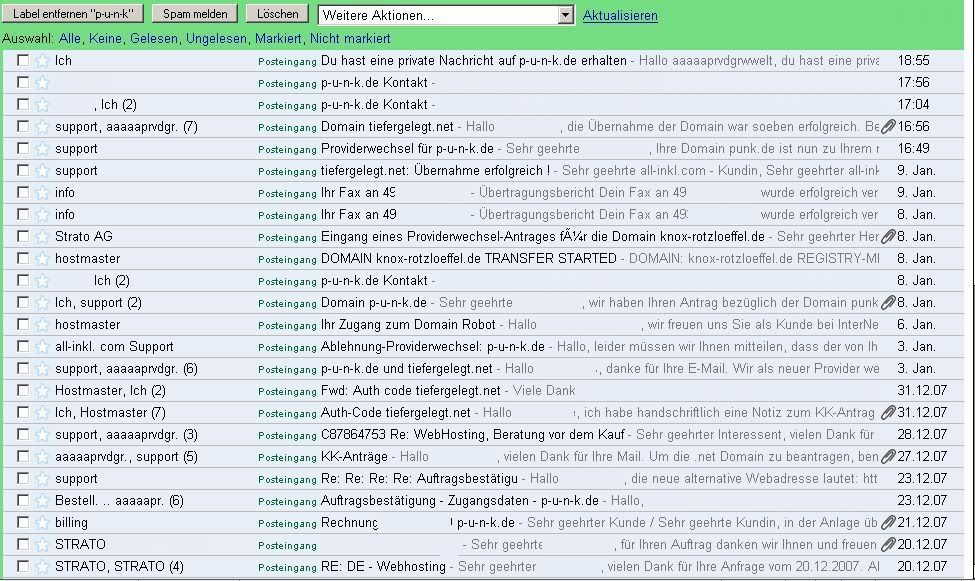The image size is (975, 581).
Task: Star the Providerwechsel für p-u-n-k.de email
Action: 42,149
